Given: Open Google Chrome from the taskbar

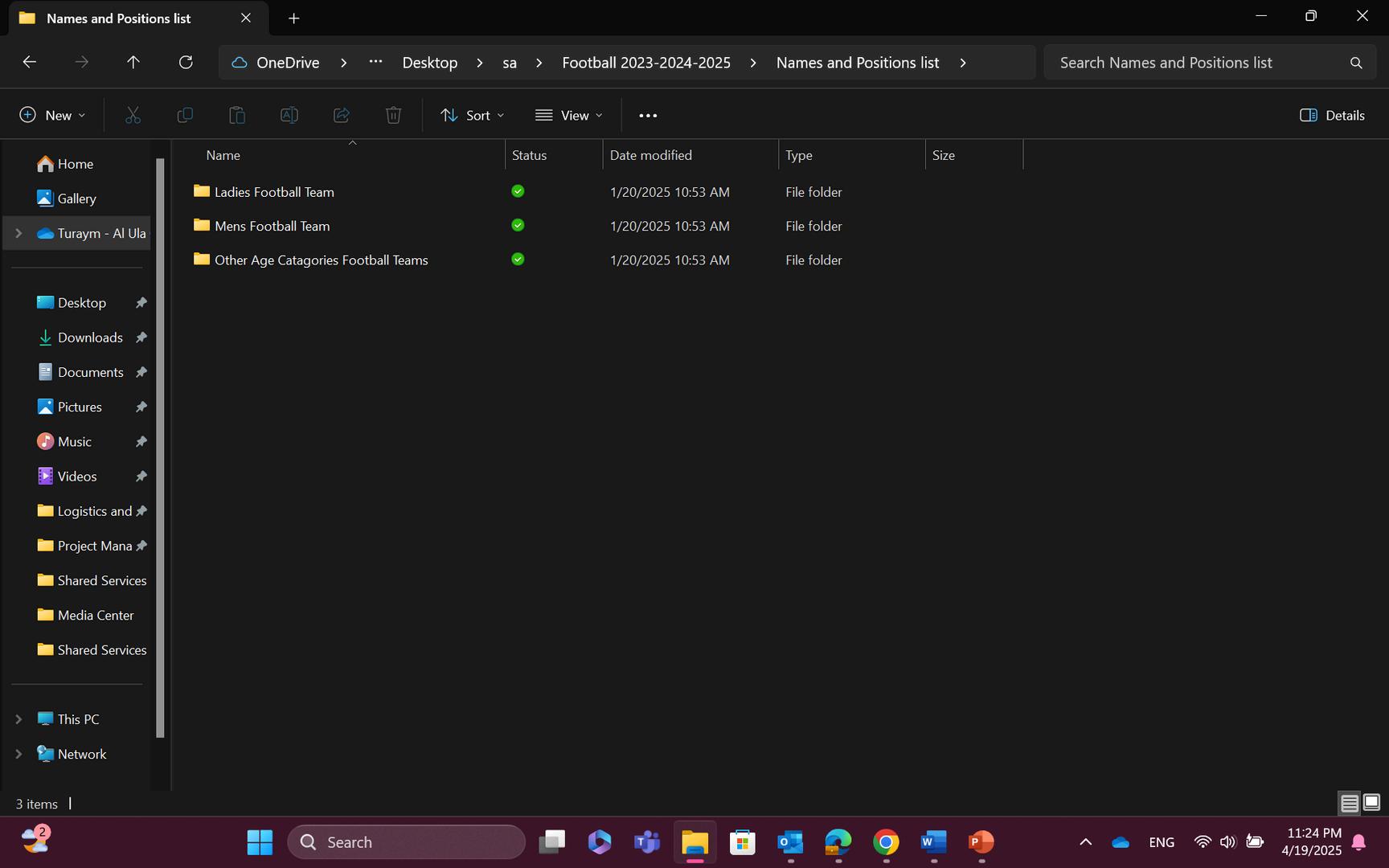Looking at the screenshot, I should [x=886, y=842].
